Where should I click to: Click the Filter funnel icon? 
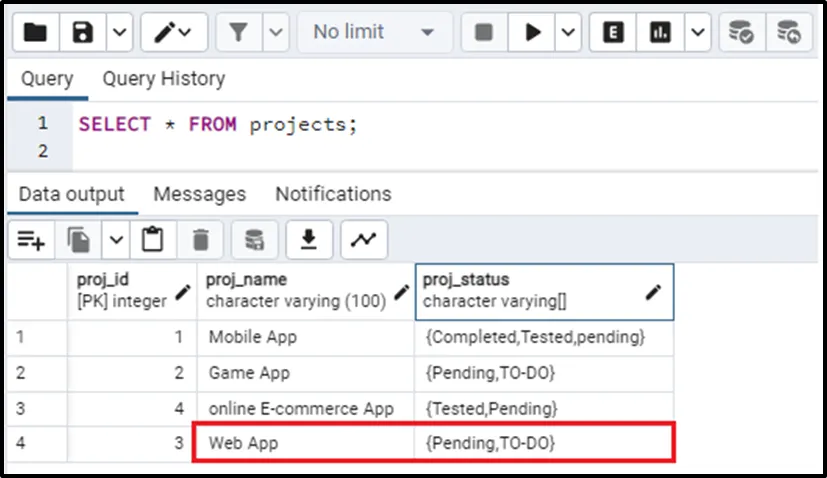[238, 33]
